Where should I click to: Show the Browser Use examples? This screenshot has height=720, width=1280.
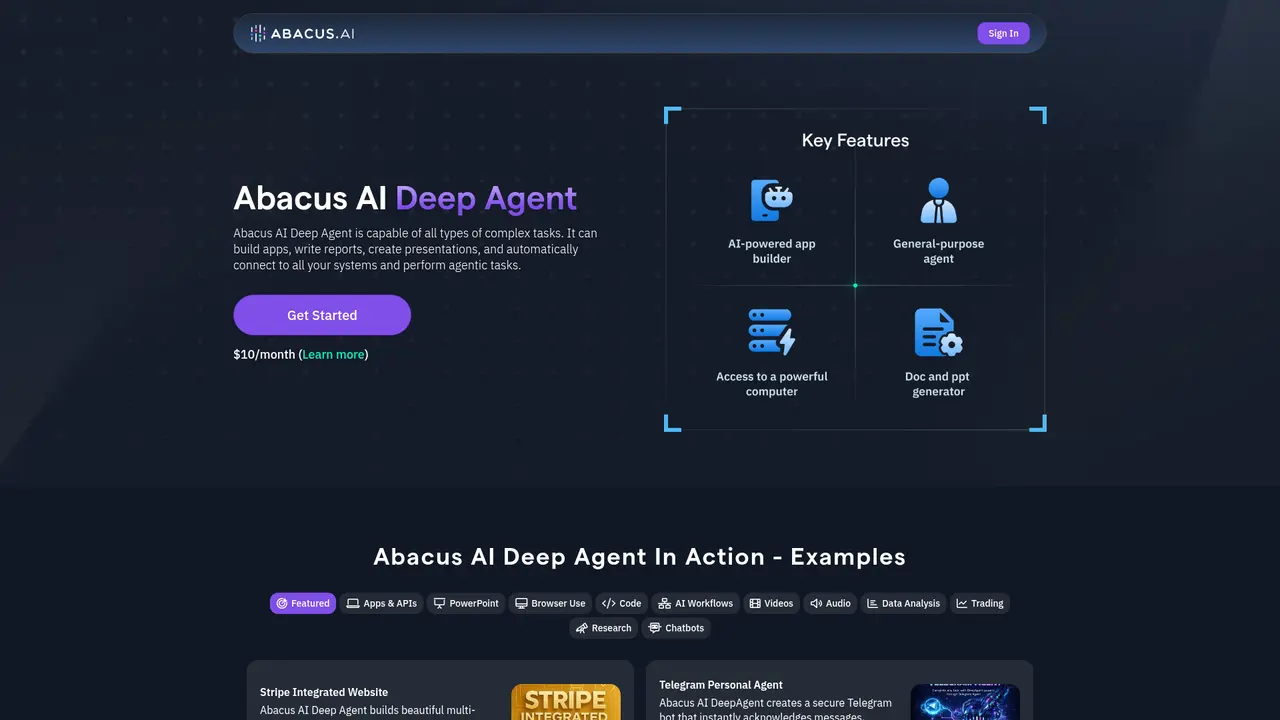pyautogui.click(x=550, y=603)
